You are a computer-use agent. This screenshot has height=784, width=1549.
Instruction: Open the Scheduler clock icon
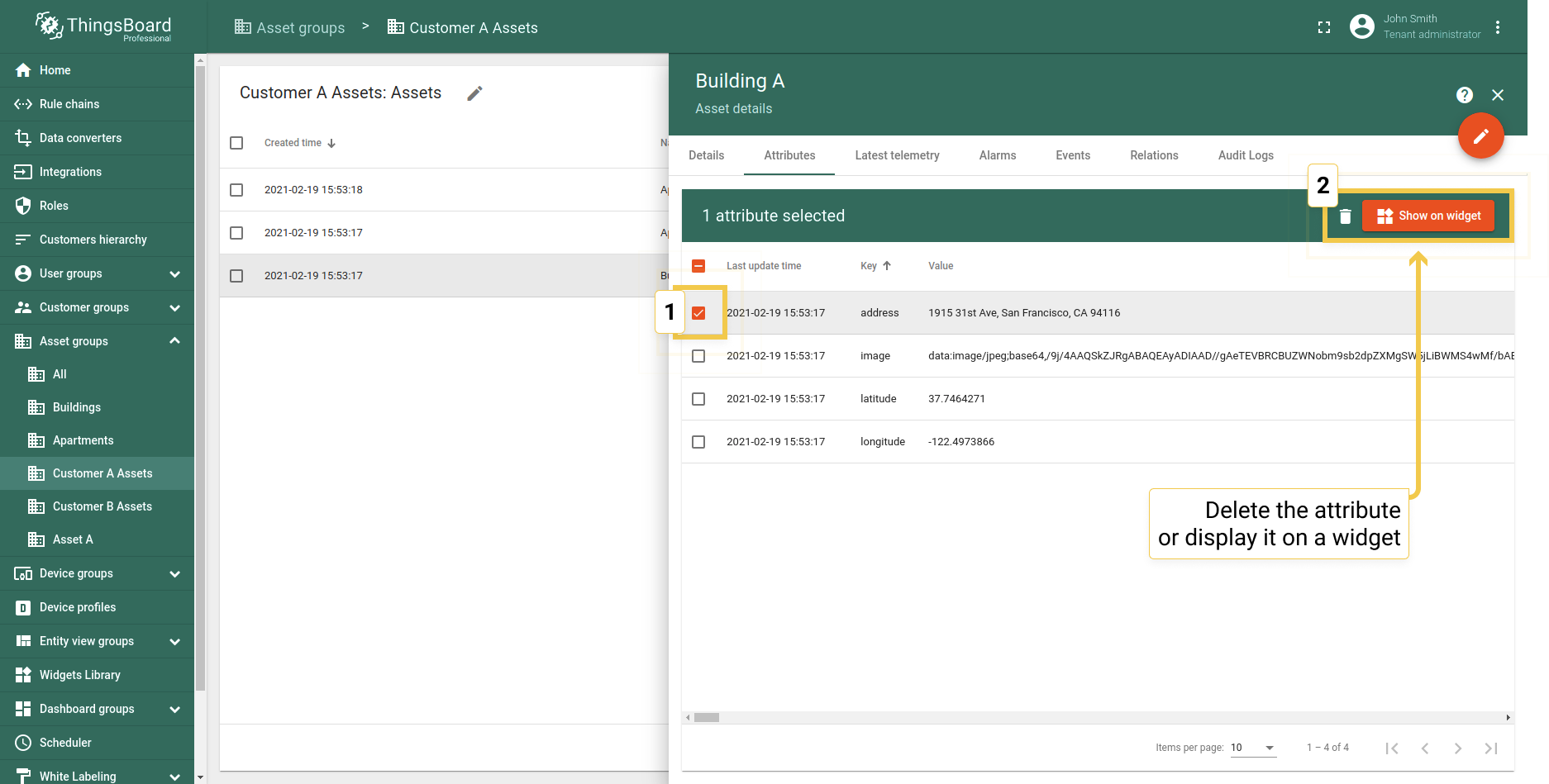point(23,743)
